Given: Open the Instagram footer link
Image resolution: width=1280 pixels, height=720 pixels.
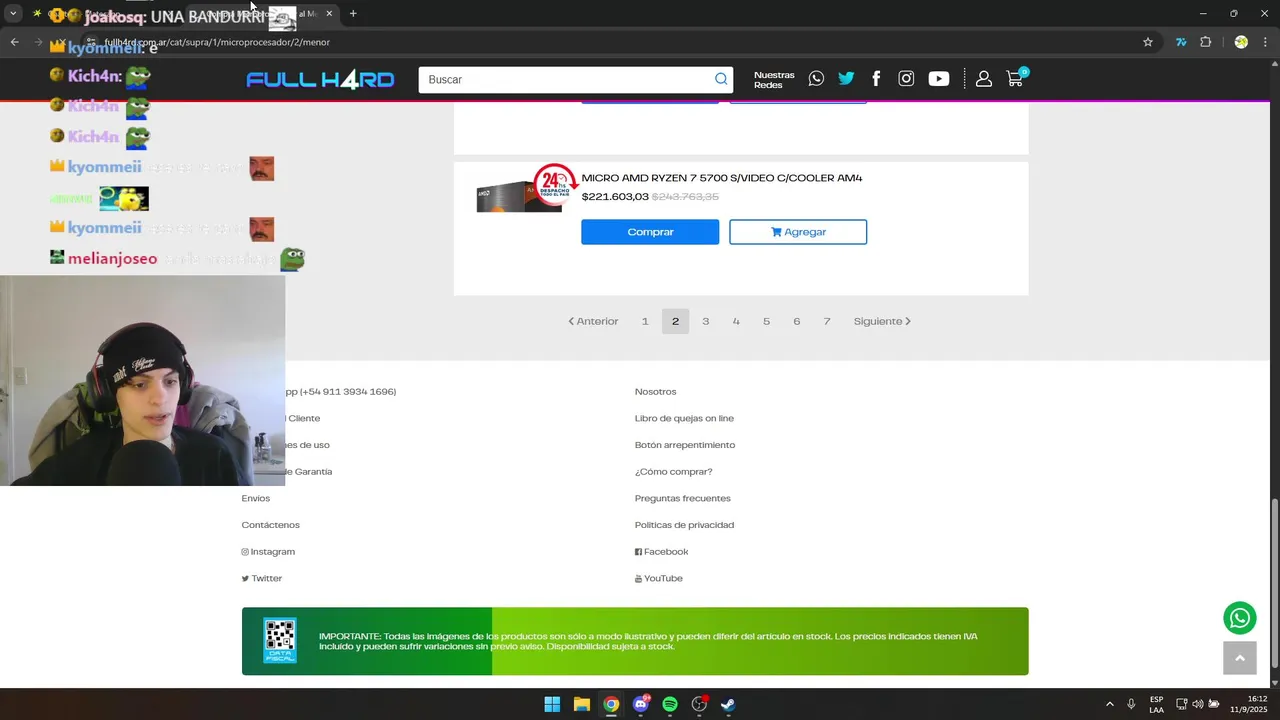Looking at the screenshot, I should (x=268, y=552).
